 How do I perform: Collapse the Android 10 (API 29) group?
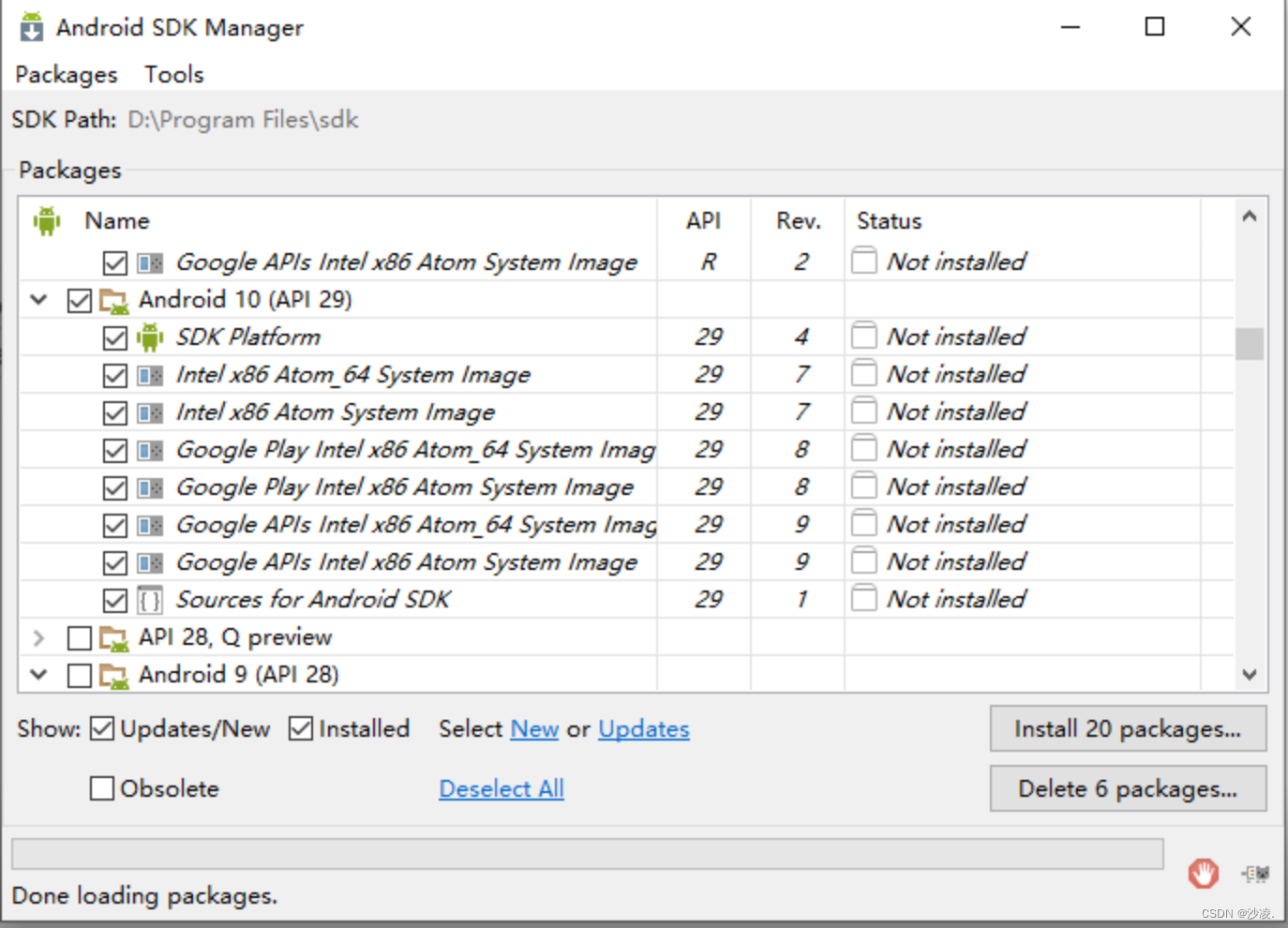pyautogui.click(x=38, y=300)
